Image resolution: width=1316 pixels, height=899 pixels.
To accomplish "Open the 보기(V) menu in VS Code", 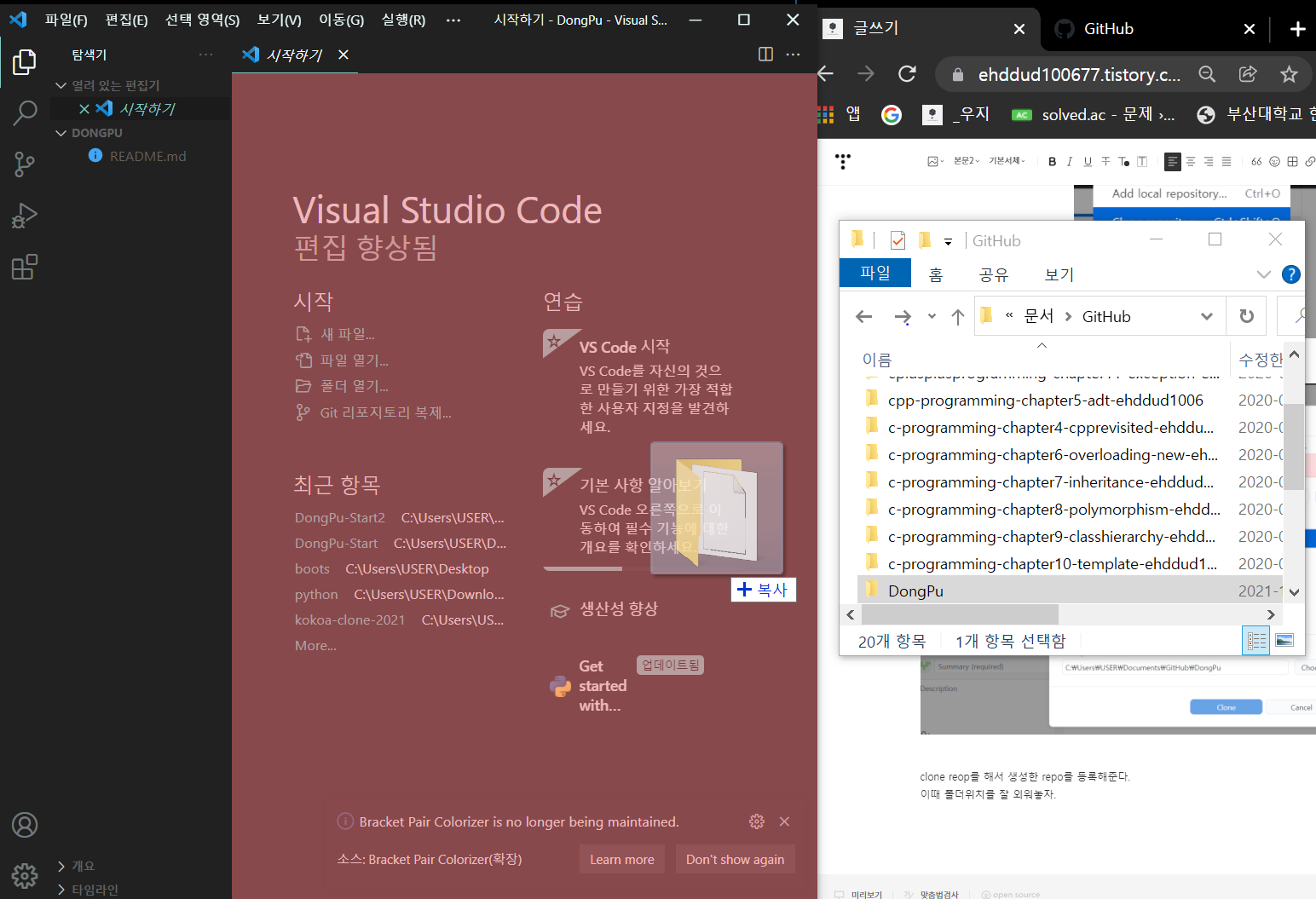I will pos(280,20).
